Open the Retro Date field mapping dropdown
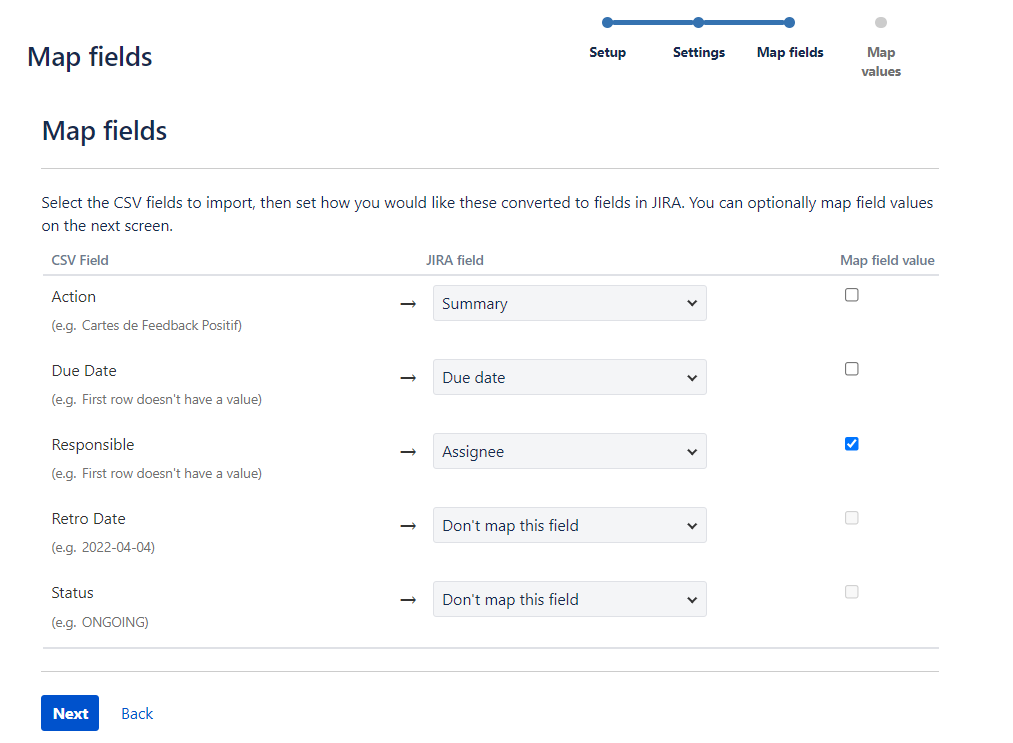The height and width of the screenshot is (743, 1013). (x=569, y=525)
